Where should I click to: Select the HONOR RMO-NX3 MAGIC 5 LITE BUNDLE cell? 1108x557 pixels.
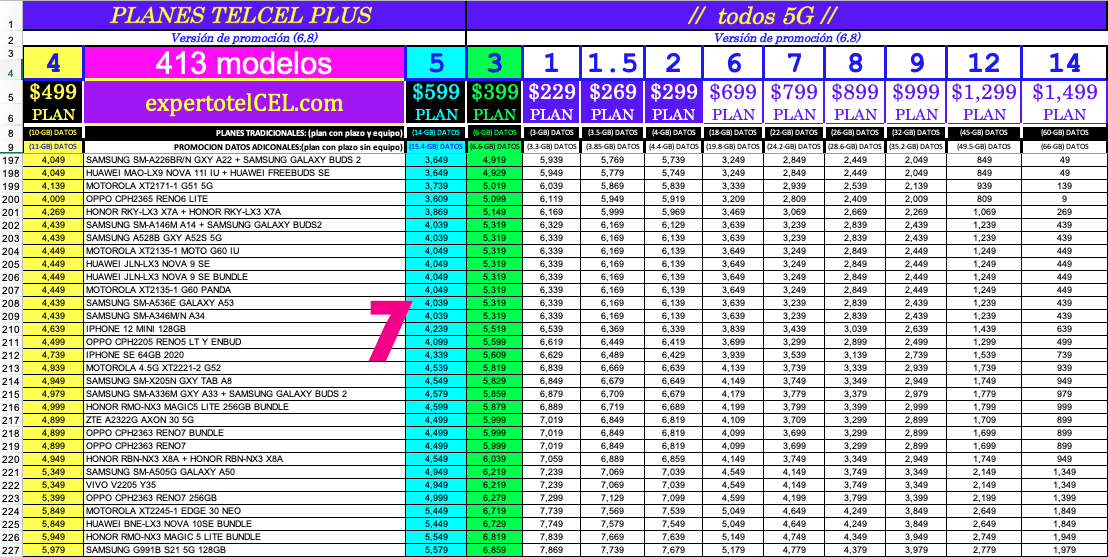click(x=244, y=537)
